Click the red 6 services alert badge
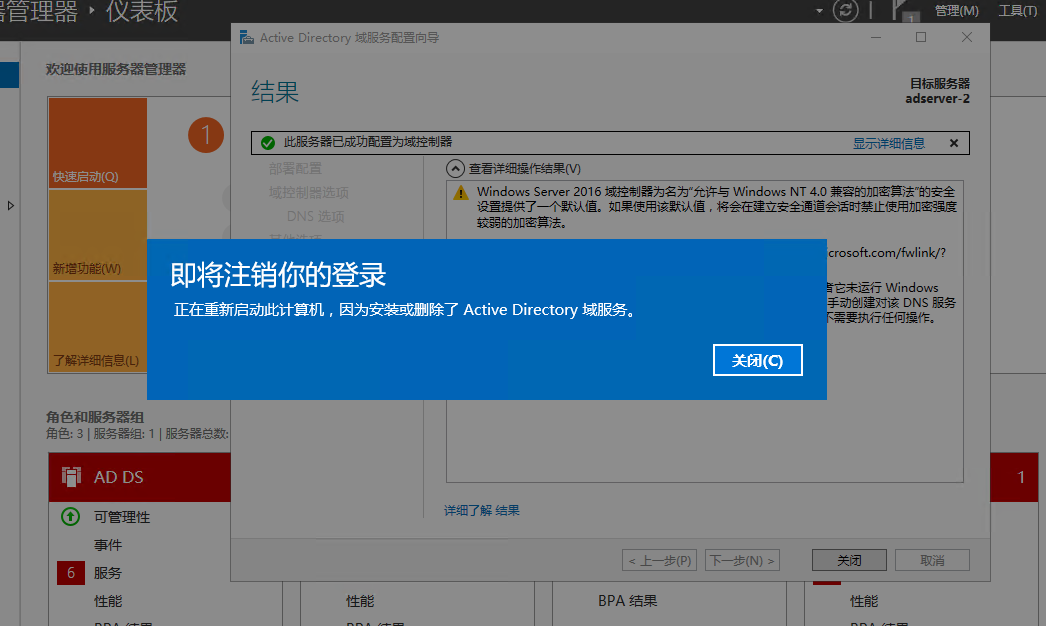Screen dimensions: 1046x626 click(x=71, y=573)
